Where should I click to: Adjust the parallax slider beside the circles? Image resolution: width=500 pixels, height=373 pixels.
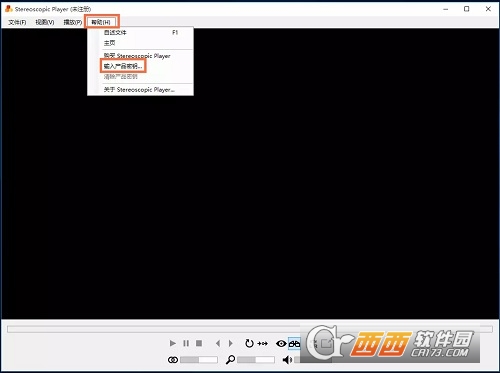click(199, 360)
